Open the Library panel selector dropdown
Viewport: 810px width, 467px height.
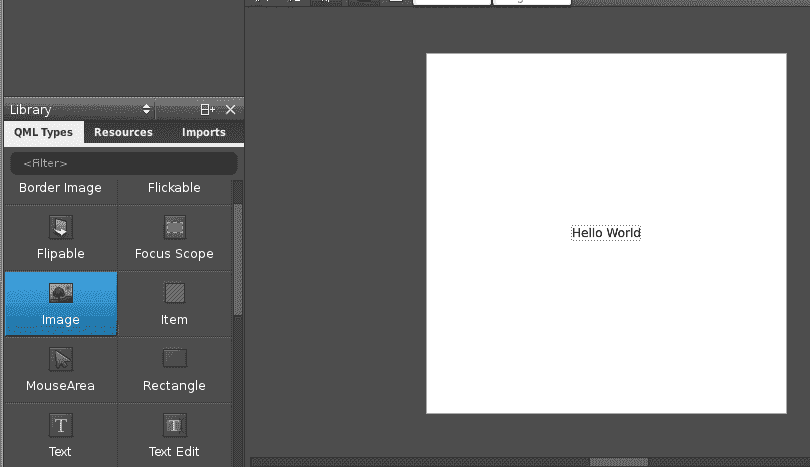click(80, 110)
